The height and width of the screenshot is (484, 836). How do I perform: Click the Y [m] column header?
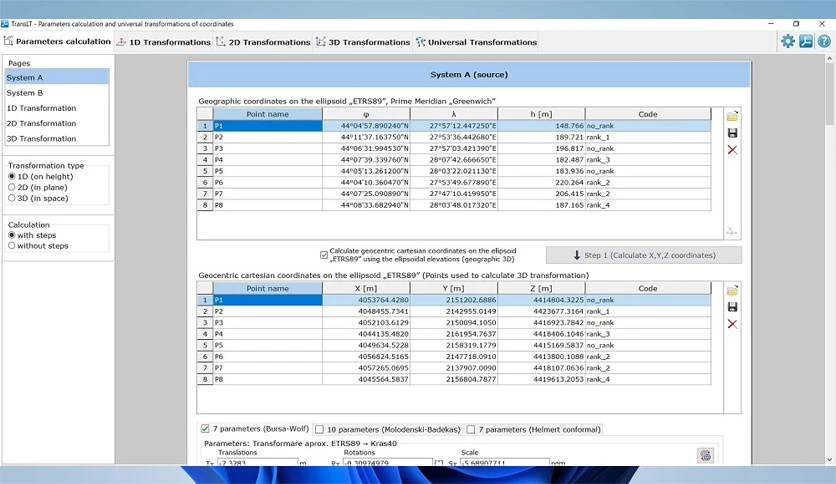click(x=454, y=288)
